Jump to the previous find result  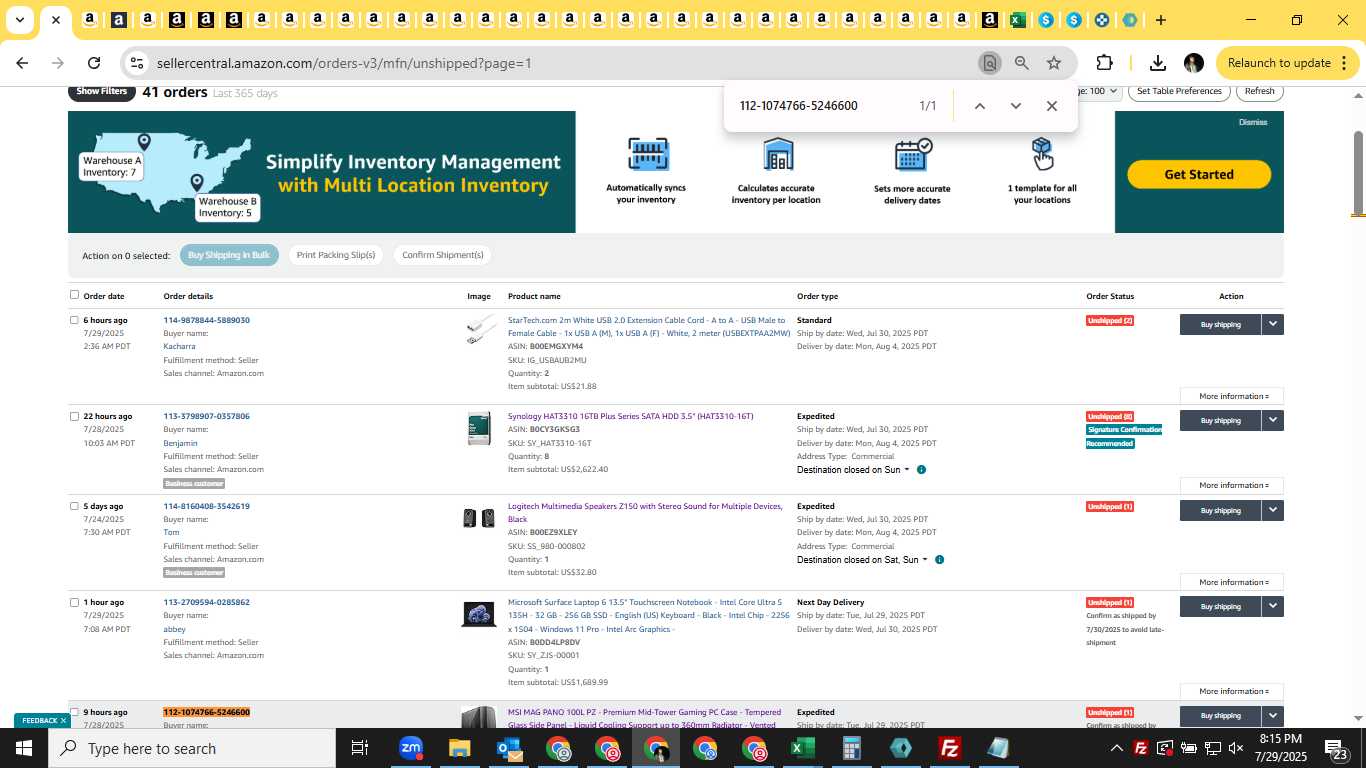980,106
